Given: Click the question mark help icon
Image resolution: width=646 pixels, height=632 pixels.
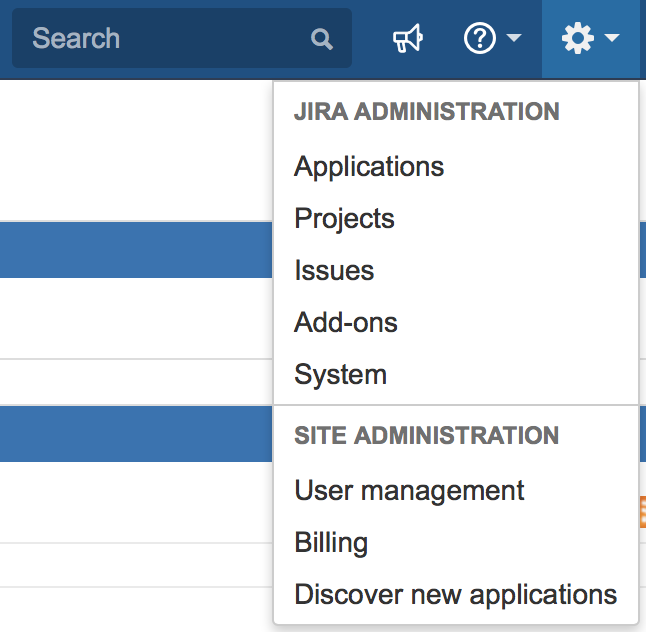Looking at the screenshot, I should coord(480,39).
